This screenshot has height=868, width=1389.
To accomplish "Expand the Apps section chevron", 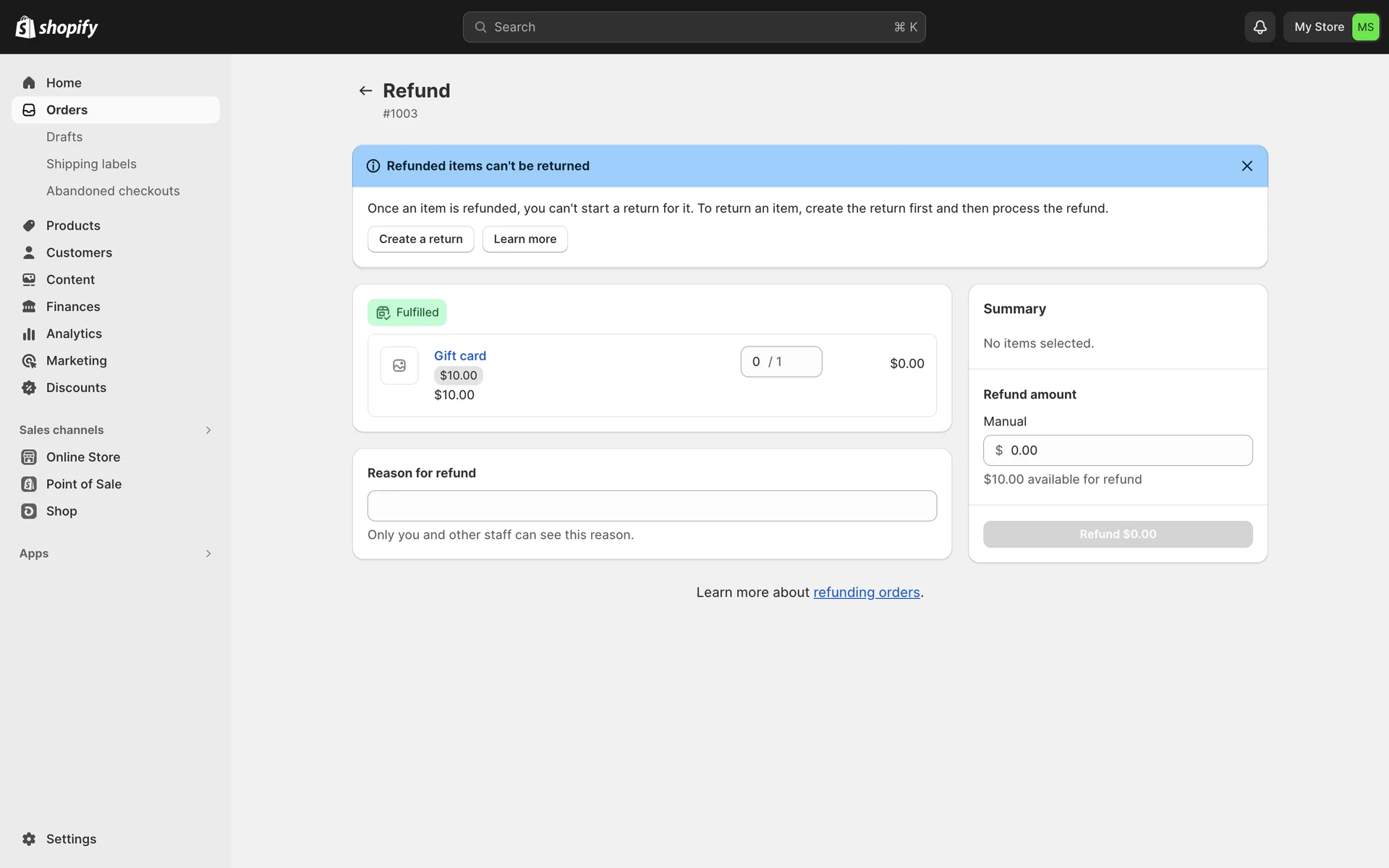I will pos(208,553).
